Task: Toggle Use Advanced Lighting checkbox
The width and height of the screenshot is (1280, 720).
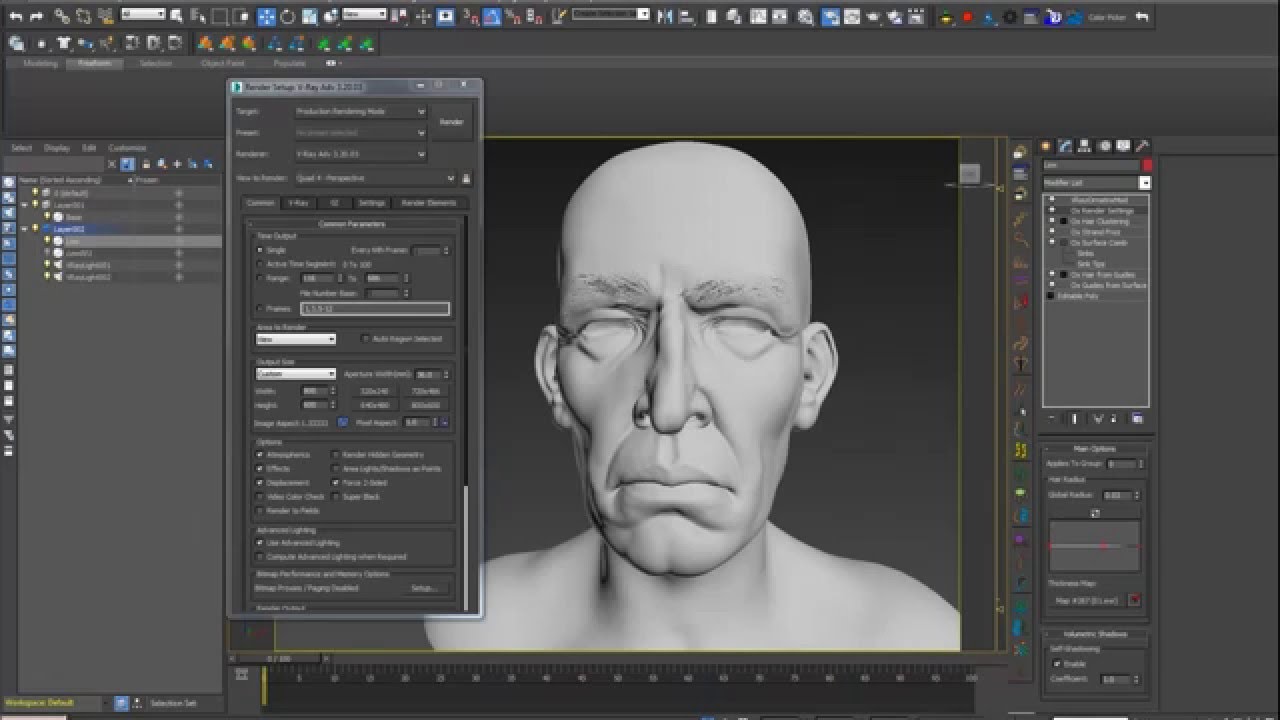Action: pos(260,543)
